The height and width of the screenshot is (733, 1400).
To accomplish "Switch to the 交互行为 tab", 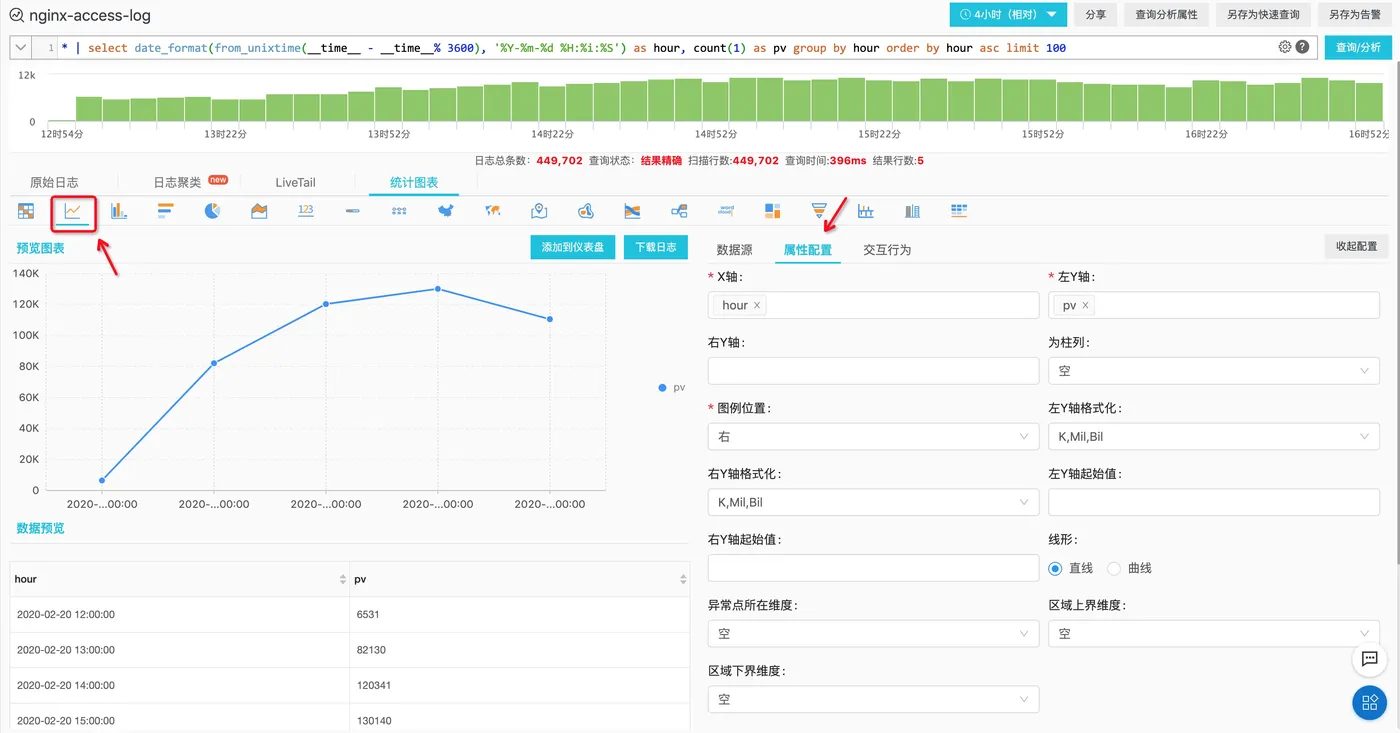I will tap(887, 250).
